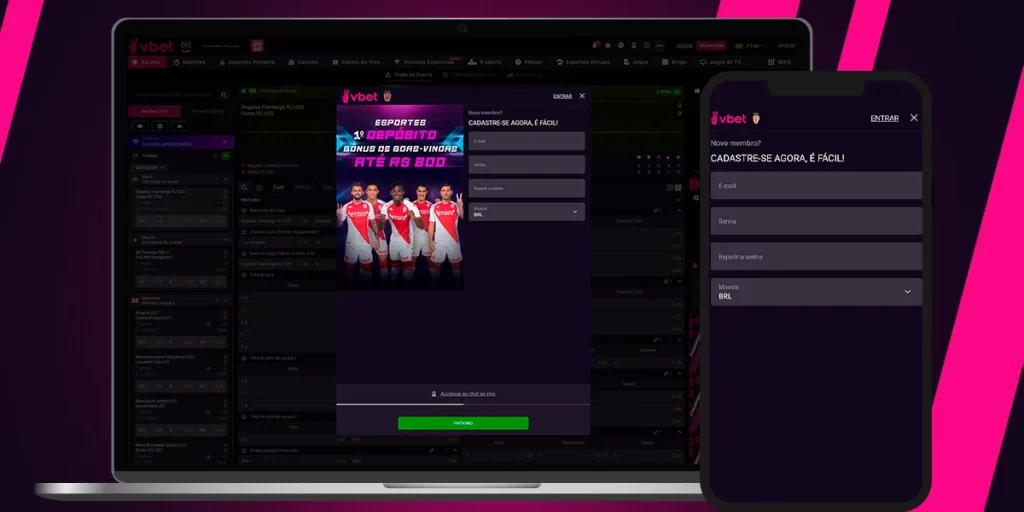
Task: Click the search icon in left sidebar
Action: 224,95
